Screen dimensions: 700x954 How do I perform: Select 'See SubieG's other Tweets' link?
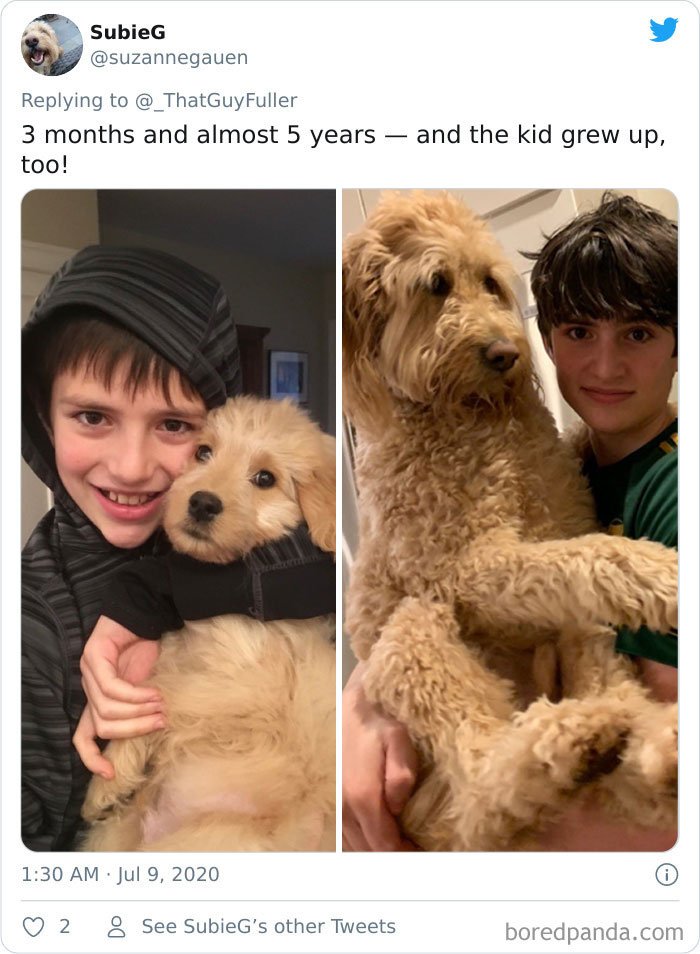pos(268,927)
